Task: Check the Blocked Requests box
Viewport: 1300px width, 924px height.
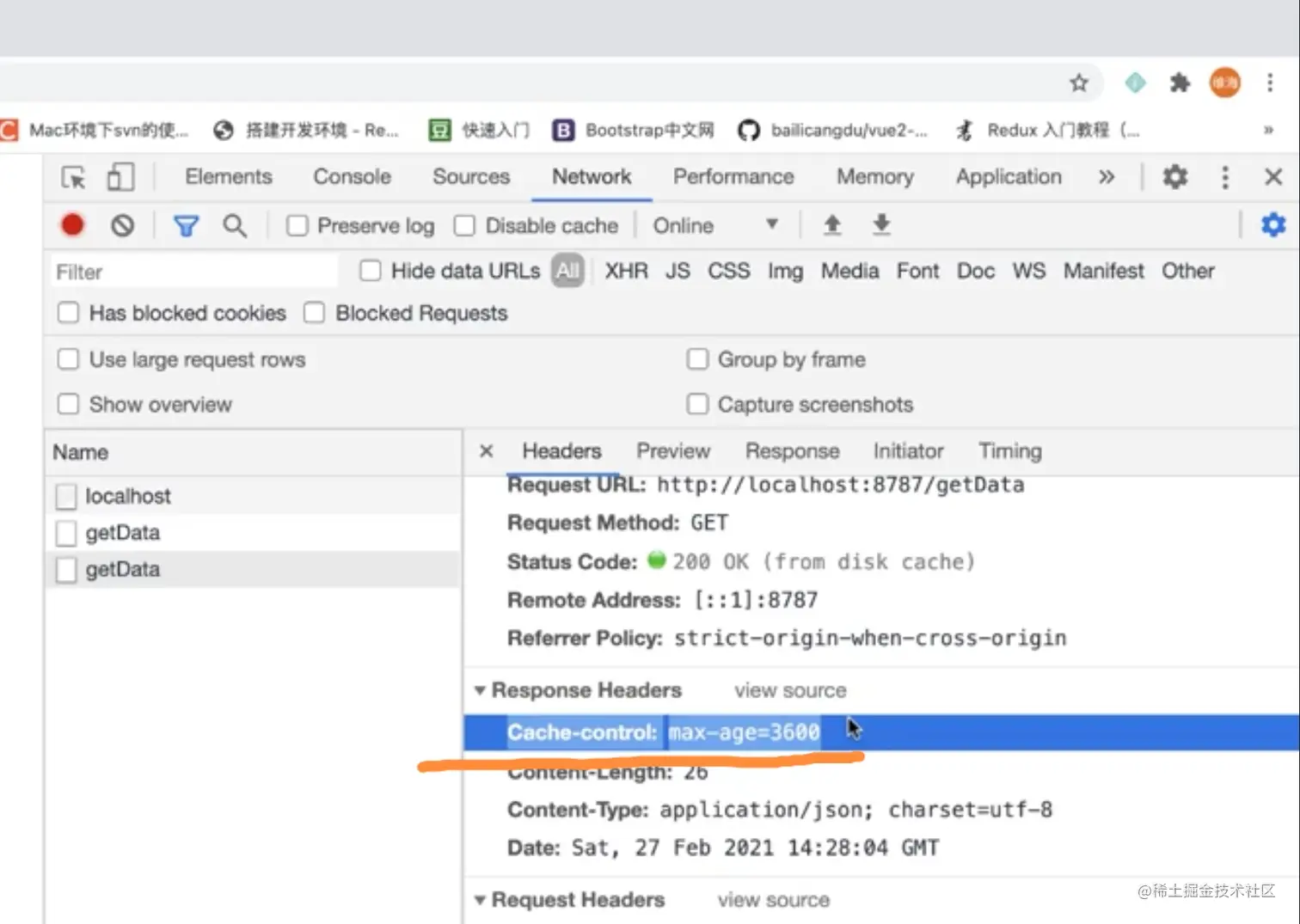Action: tap(315, 313)
